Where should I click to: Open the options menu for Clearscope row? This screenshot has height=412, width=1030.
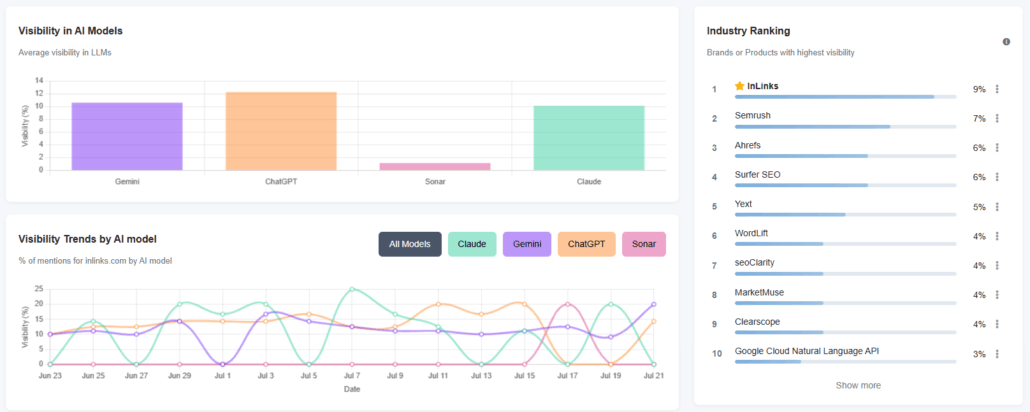tap(997, 324)
